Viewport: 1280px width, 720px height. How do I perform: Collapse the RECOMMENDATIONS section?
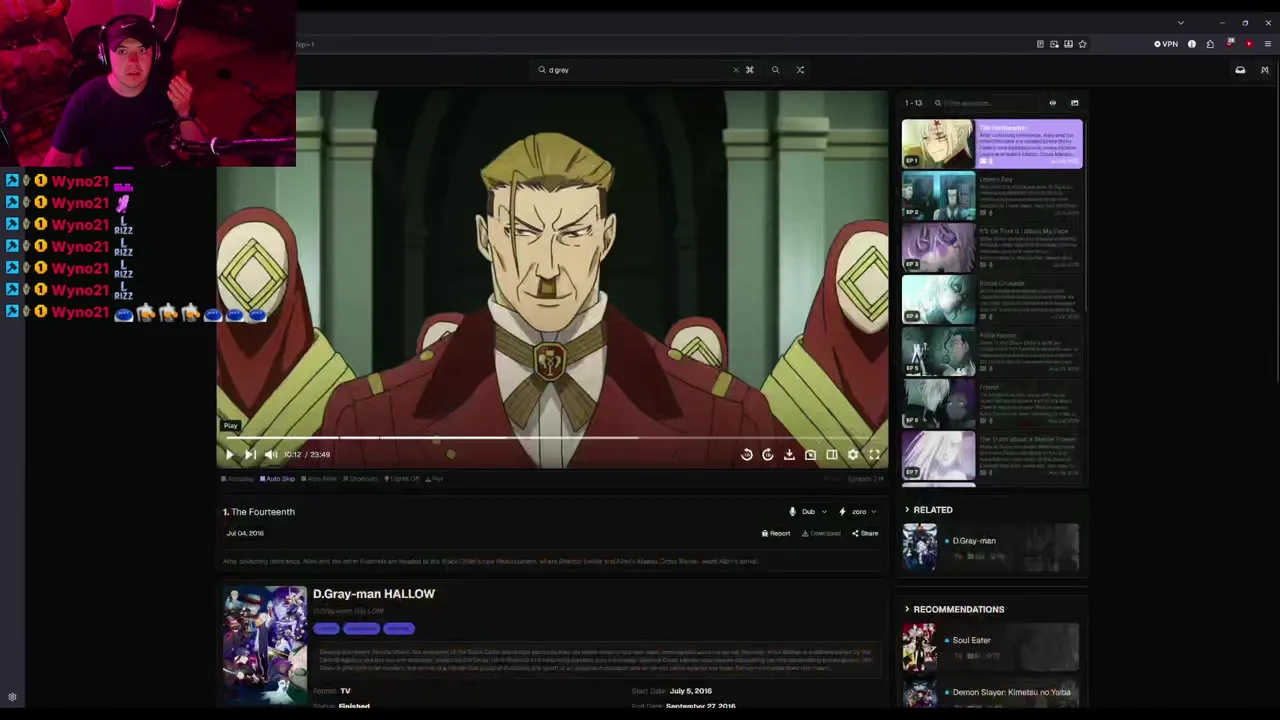954,609
